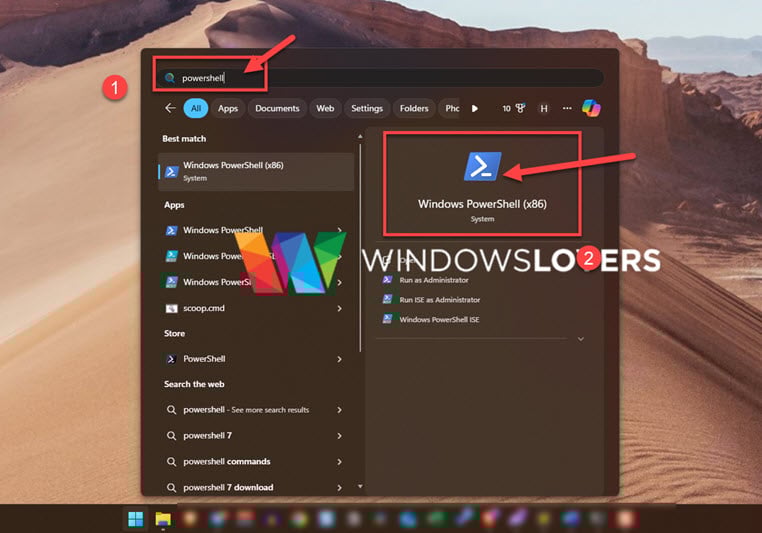Switch to the Apps filter tab
The width and height of the screenshot is (762, 533).
point(228,108)
